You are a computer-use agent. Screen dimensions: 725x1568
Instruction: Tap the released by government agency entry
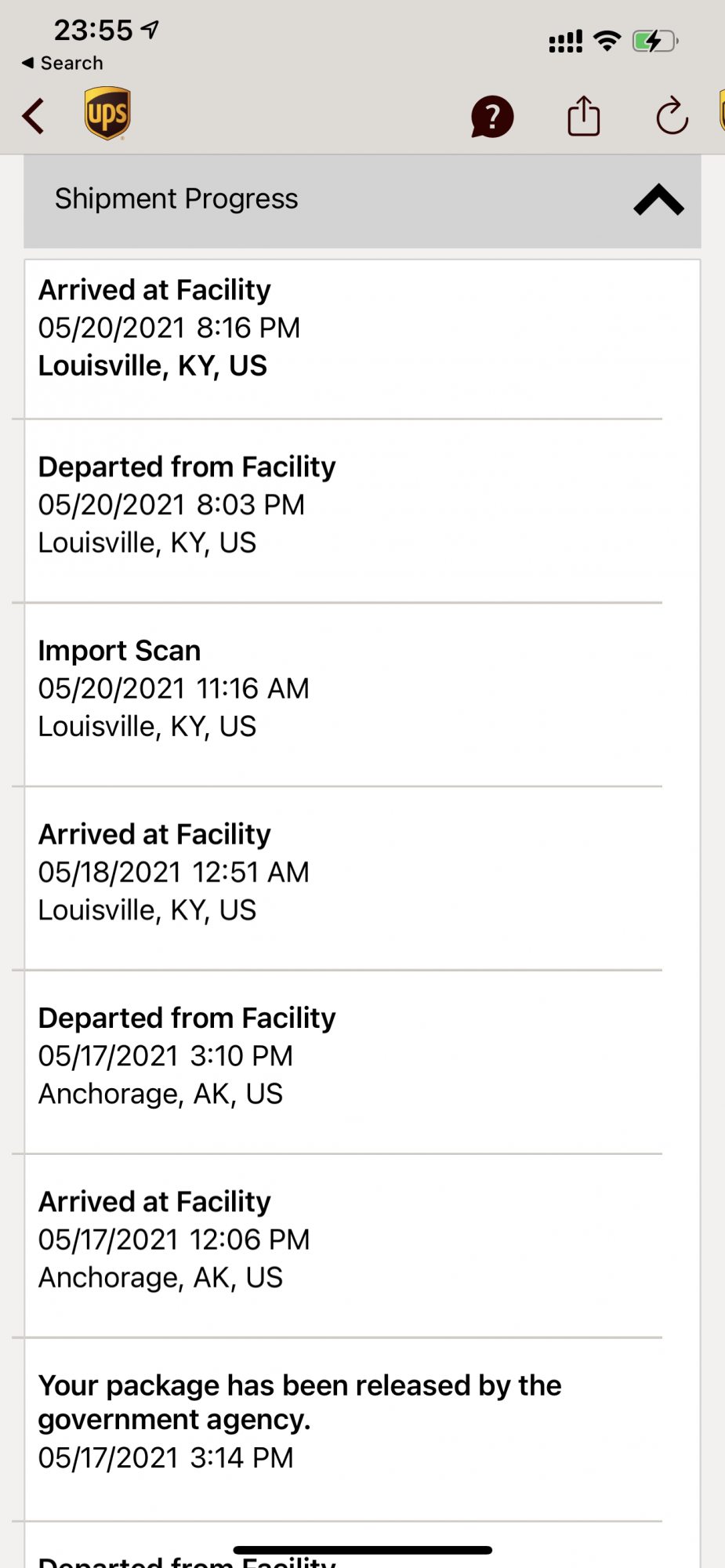(x=343, y=1421)
